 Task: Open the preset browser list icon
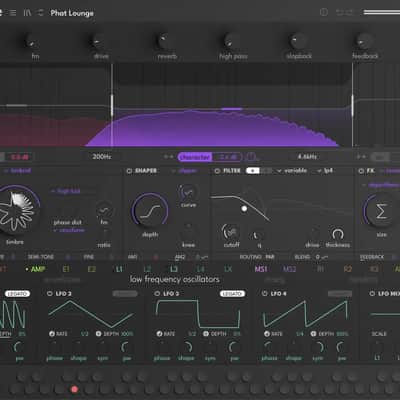coord(13,13)
